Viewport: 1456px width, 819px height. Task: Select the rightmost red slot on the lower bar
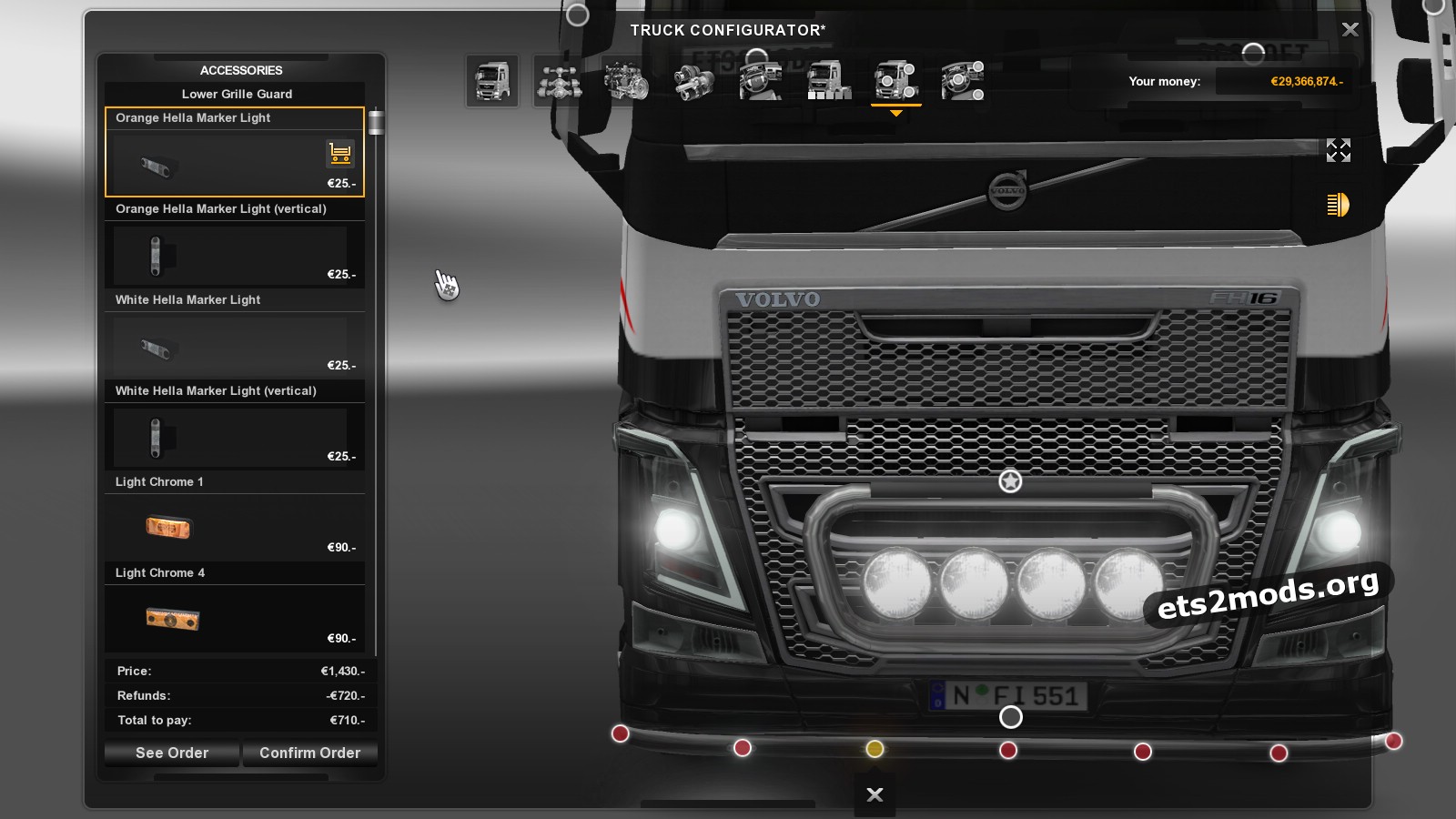[x=1393, y=741]
